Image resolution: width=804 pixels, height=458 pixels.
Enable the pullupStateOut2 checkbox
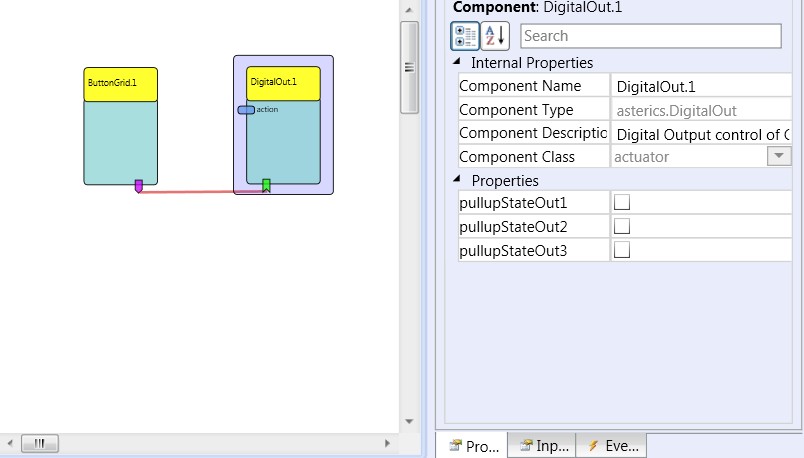[621, 226]
